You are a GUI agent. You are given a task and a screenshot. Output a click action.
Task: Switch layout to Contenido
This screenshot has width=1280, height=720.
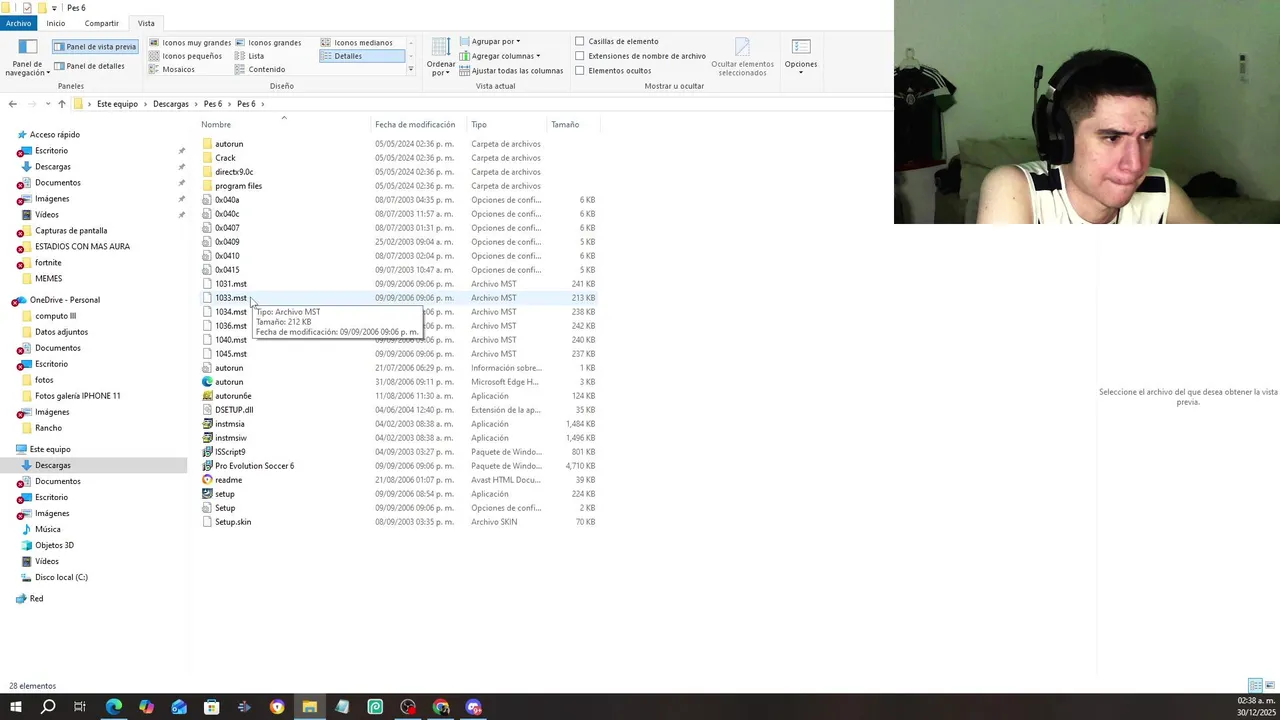pos(260,69)
